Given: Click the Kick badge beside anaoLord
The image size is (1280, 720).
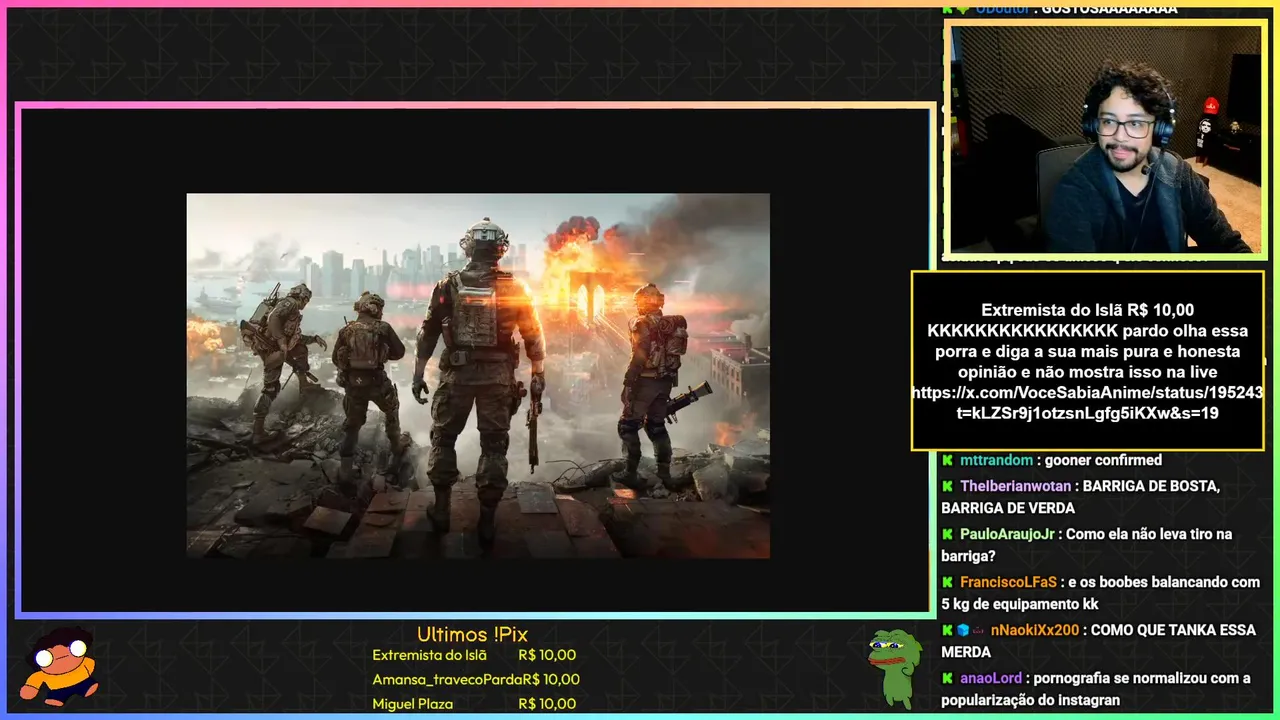Looking at the screenshot, I should 947,678.
